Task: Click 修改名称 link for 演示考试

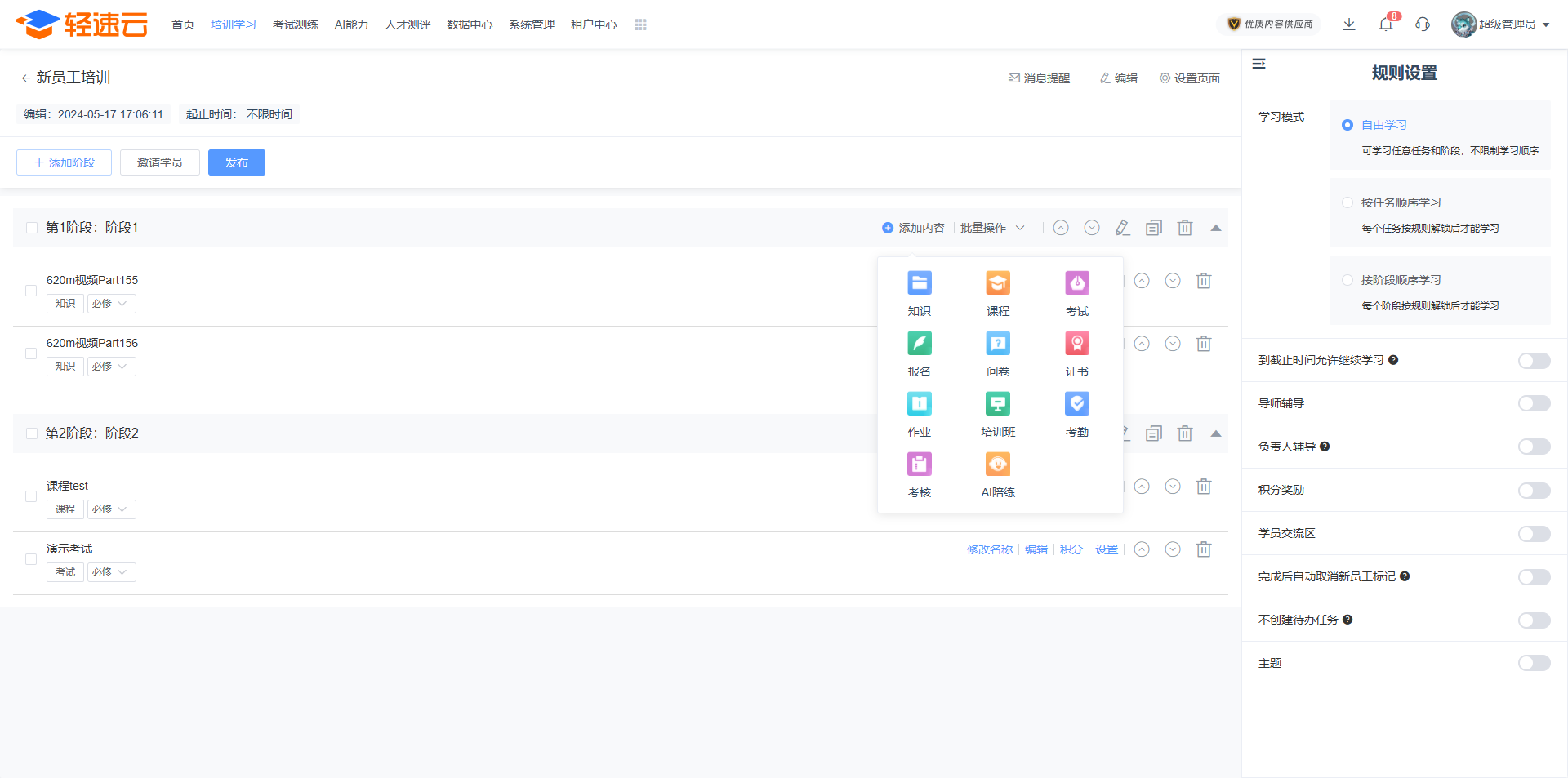Action: (989, 549)
